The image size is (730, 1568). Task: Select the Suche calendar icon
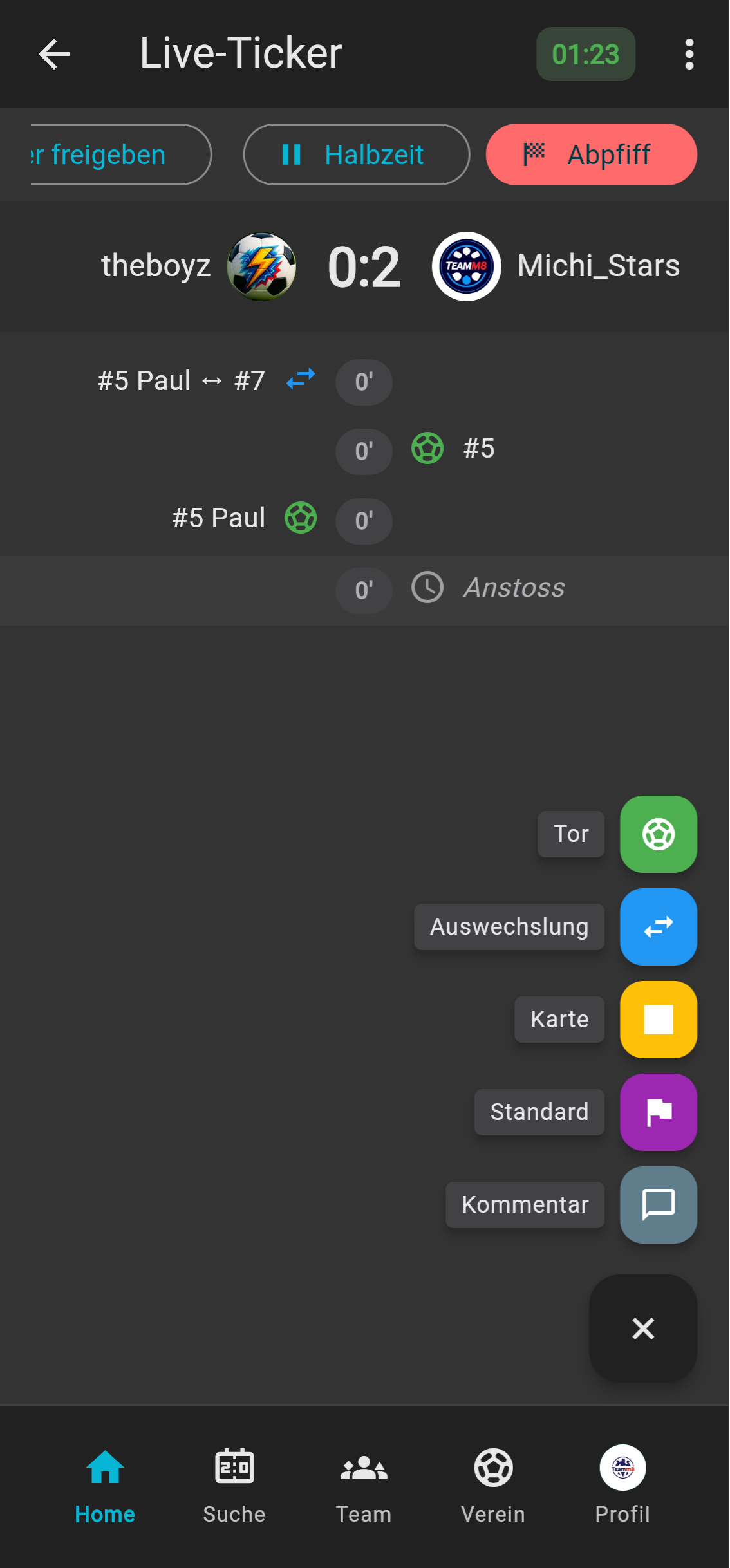pyautogui.click(x=234, y=1468)
